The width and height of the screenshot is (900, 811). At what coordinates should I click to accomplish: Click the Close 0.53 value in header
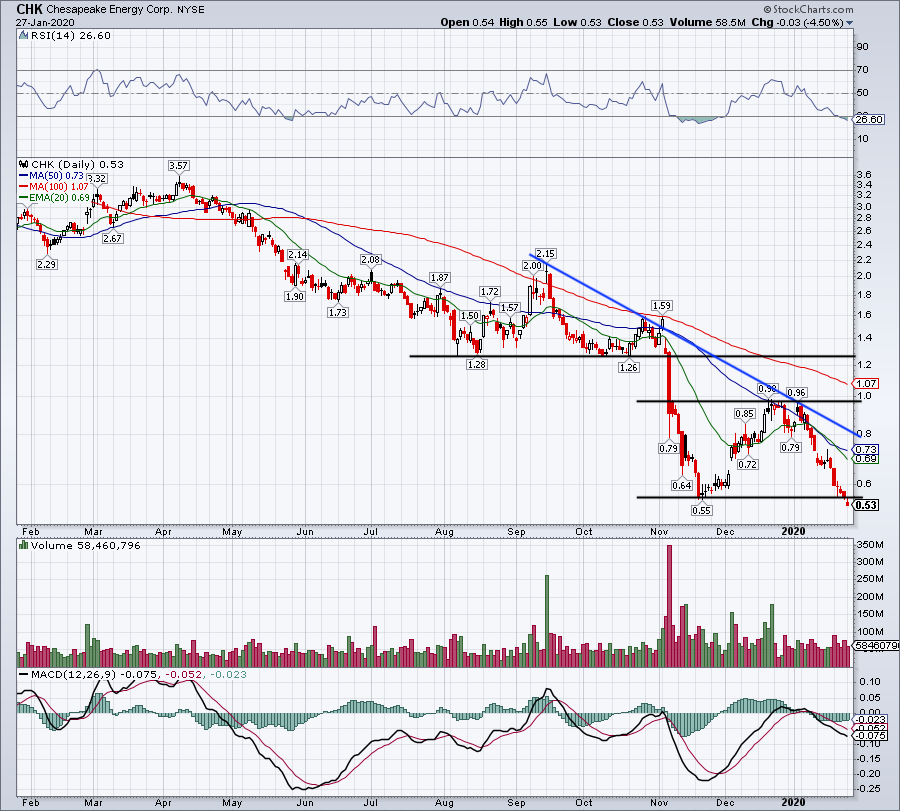pyautogui.click(x=635, y=22)
